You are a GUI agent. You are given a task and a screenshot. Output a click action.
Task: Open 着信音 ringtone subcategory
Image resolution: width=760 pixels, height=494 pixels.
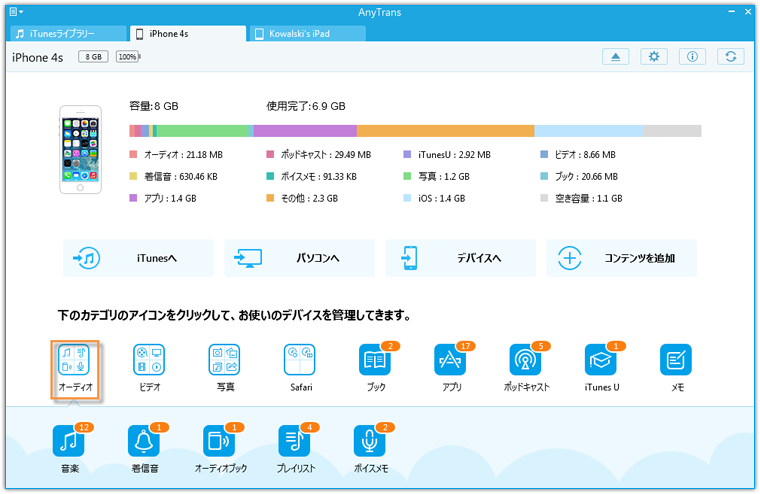[144, 441]
